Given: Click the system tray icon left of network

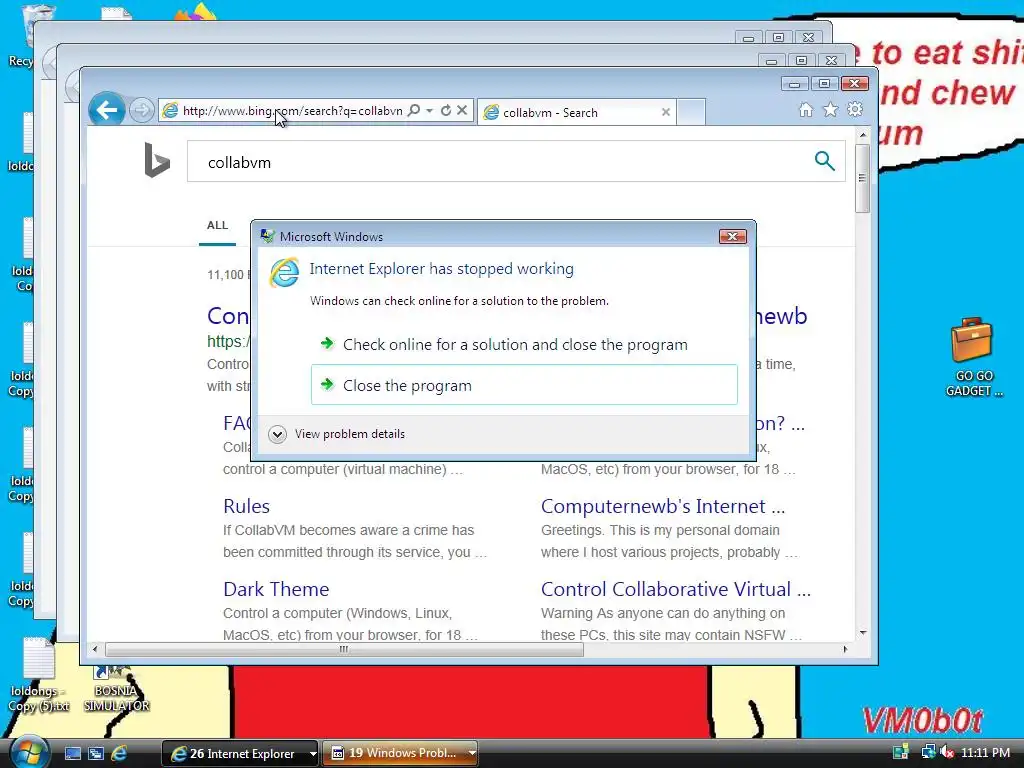Looking at the screenshot, I should coord(901,752).
